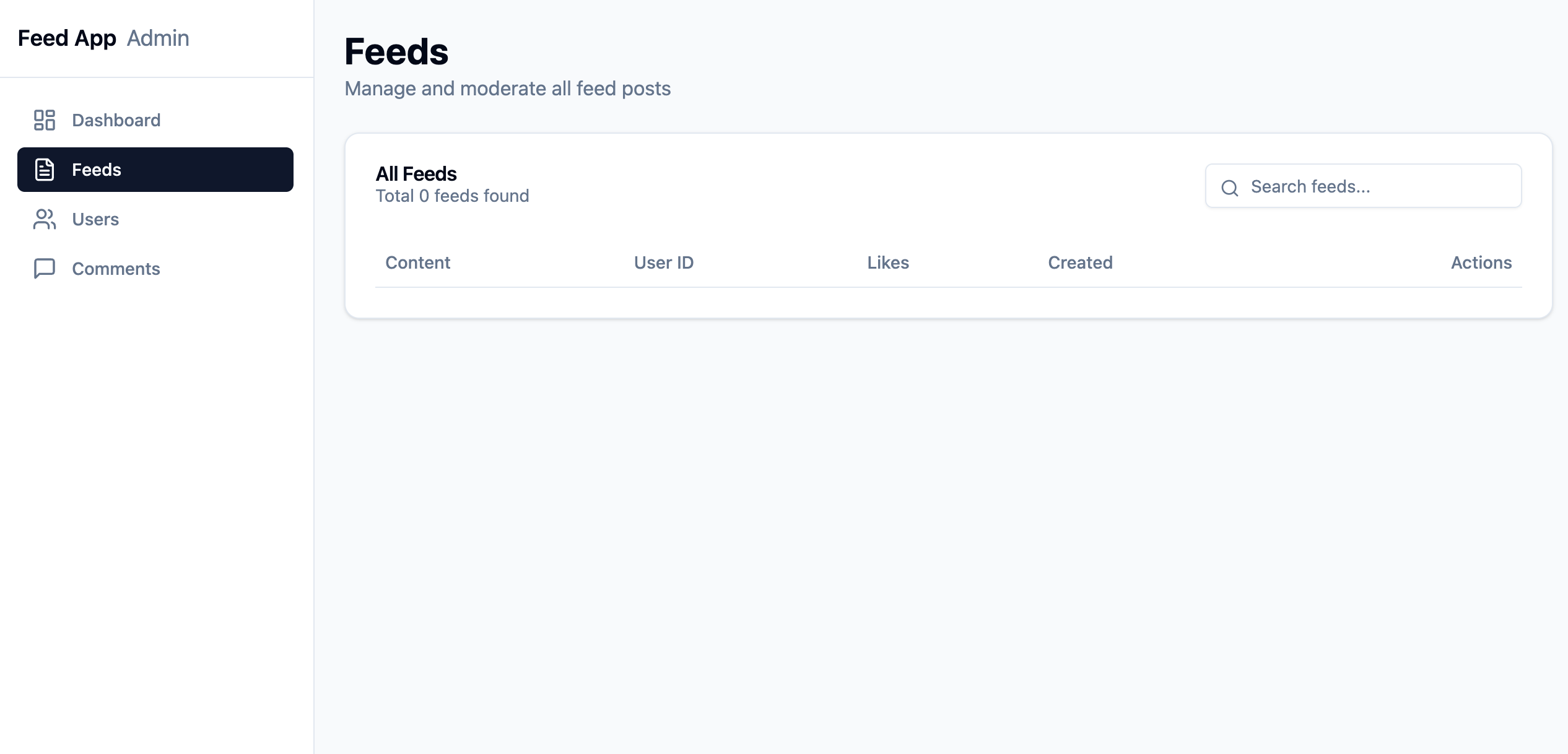Click the Admin label beside the logo
The width and height of the screenshot is (1568, 754).
158,38
